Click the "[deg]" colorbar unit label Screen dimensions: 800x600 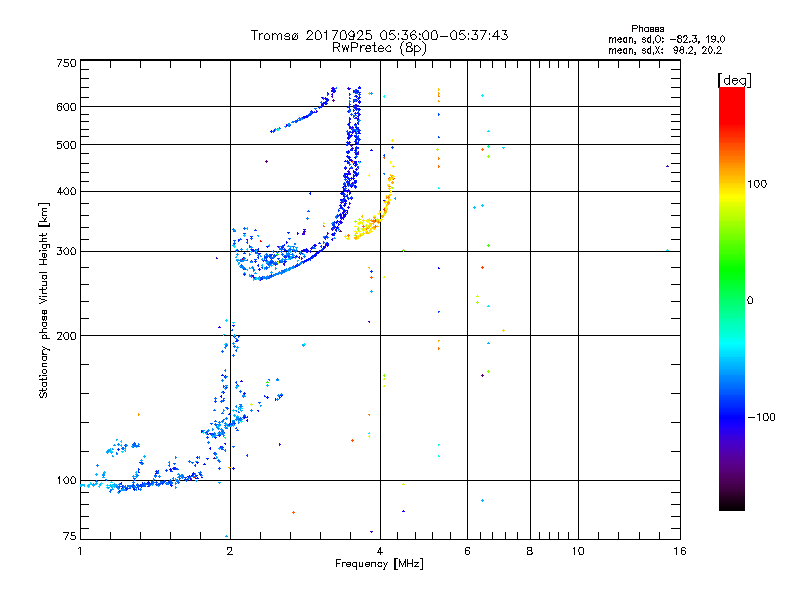(734, 80)
